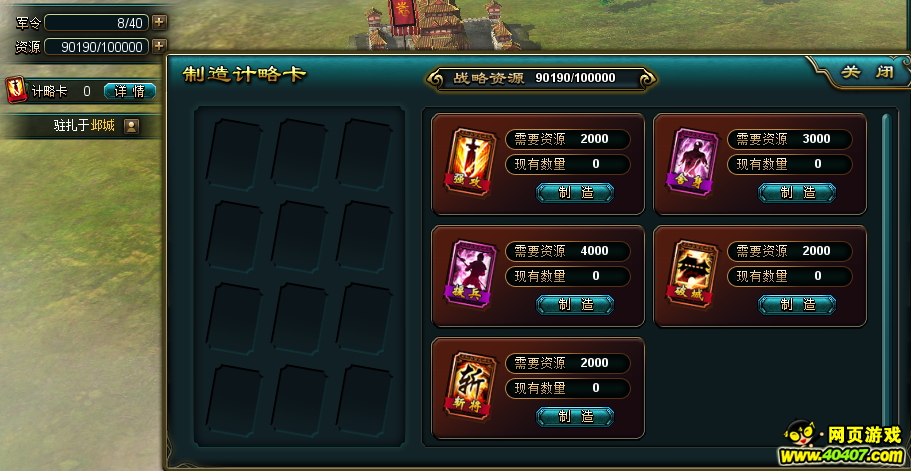Open 计略卡 details with 详情 button
Screen dimensions: 911x471
130,91
